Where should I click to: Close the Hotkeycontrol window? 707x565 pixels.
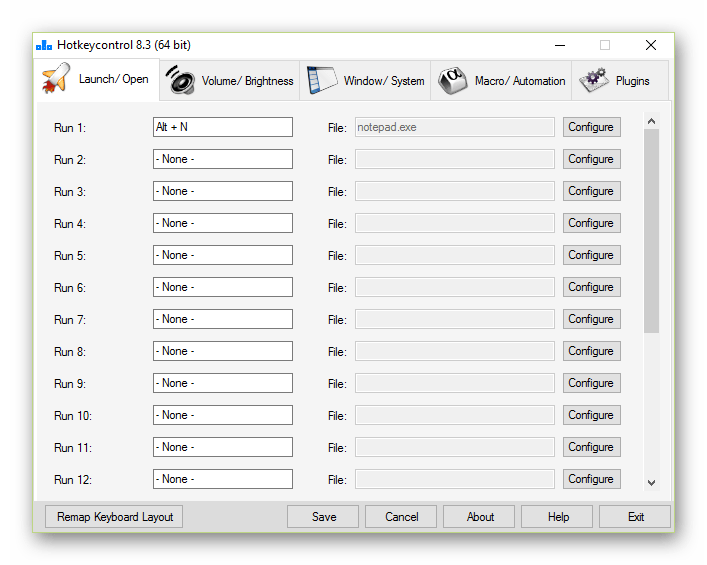pos(651,45)
